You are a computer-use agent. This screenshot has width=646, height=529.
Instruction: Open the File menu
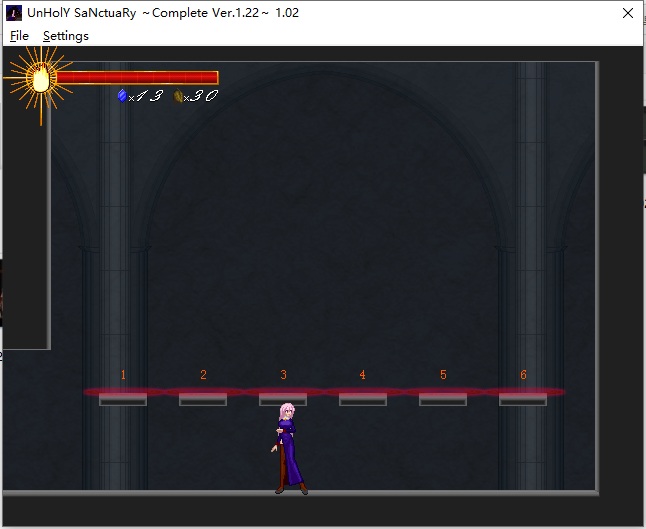coord(19,36)
